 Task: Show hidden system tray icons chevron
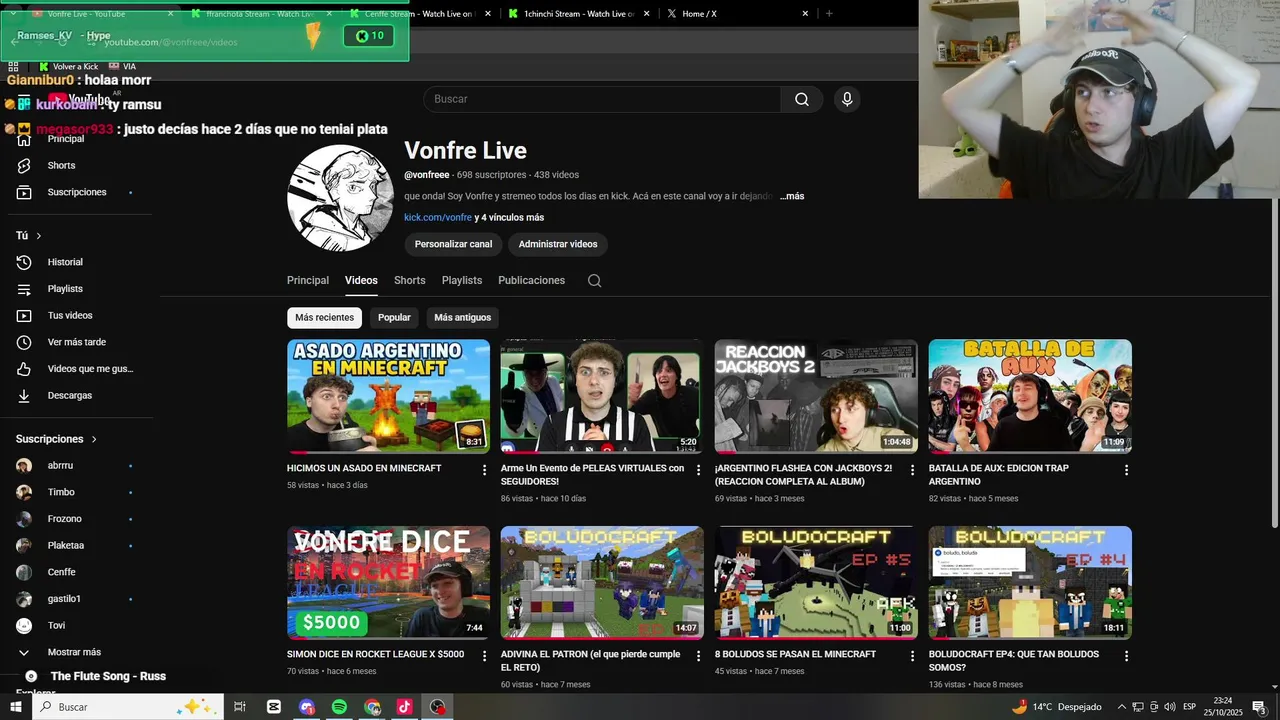(x=1121, y=707)
